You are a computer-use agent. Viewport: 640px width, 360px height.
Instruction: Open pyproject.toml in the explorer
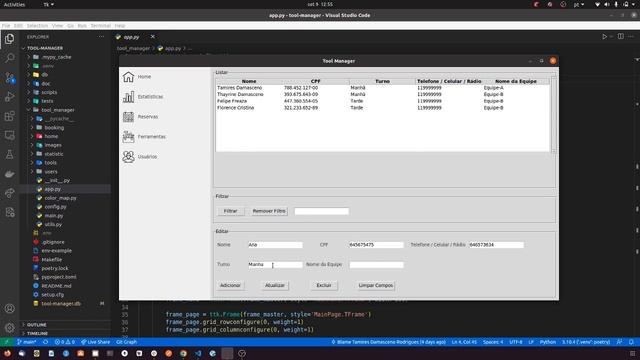tap(58, 277)
